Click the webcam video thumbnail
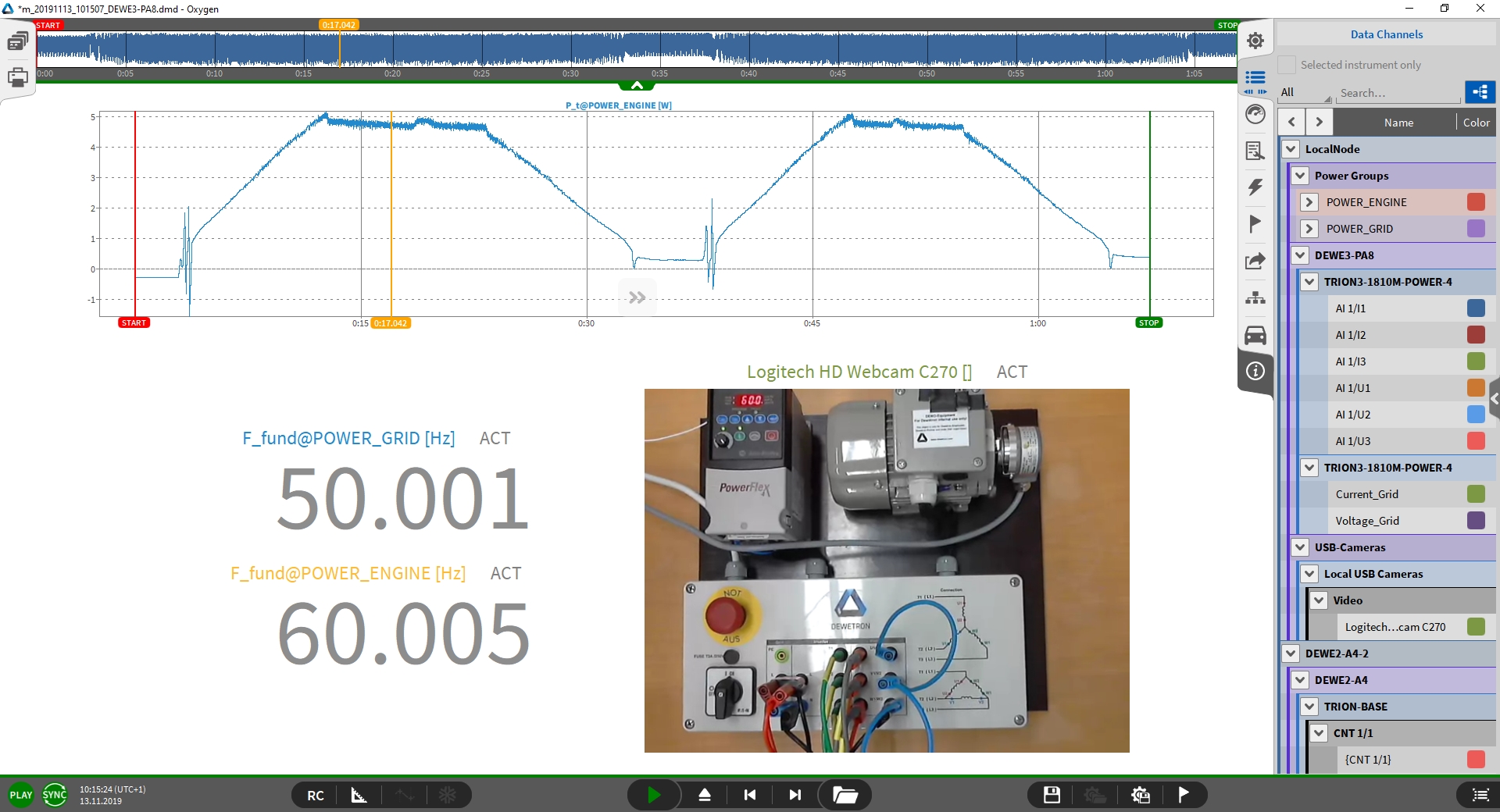Image resolution: width=1500 pixels, height=812 pixels. pyautogui.click(x=887, y=571)
